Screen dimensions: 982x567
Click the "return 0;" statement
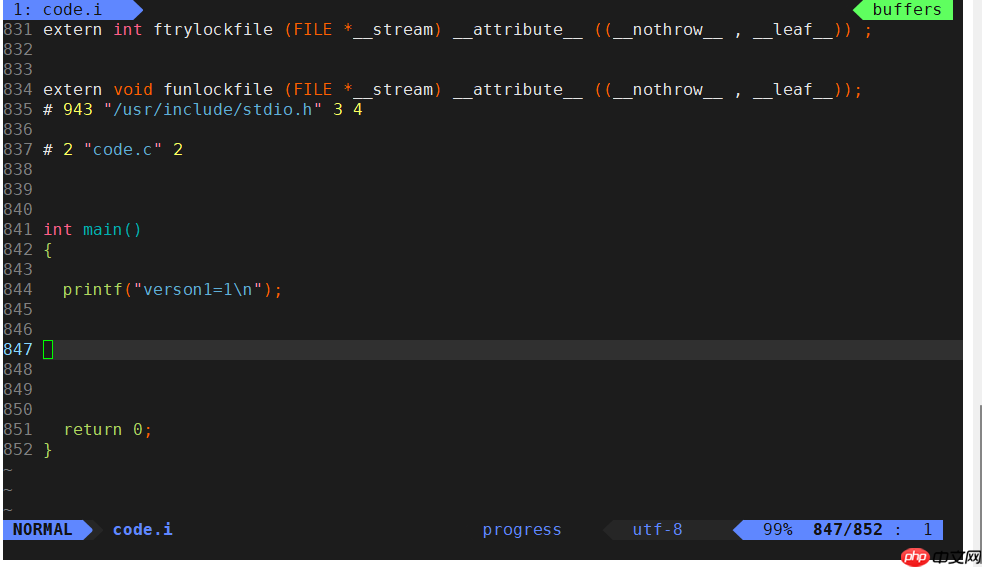coord(108,430)
